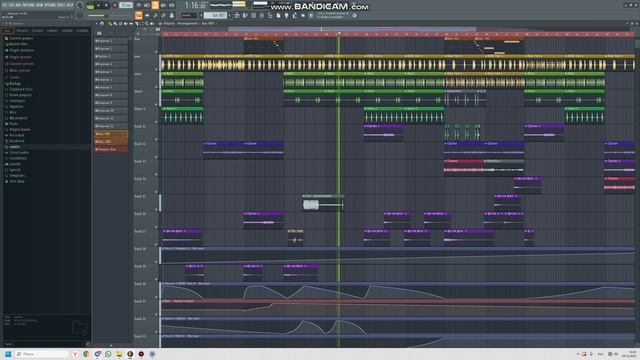Open the PATTERNS menu

[29, 5]
